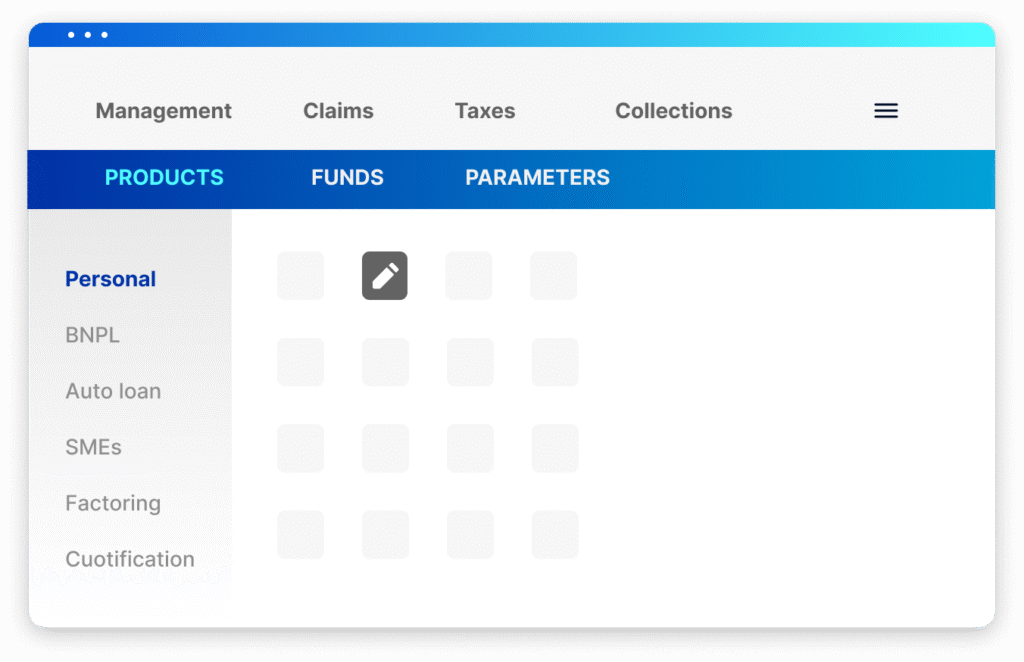Select Cuotification in the sidebar
This screenshot has height=662, width=1024.
point(130,560)
